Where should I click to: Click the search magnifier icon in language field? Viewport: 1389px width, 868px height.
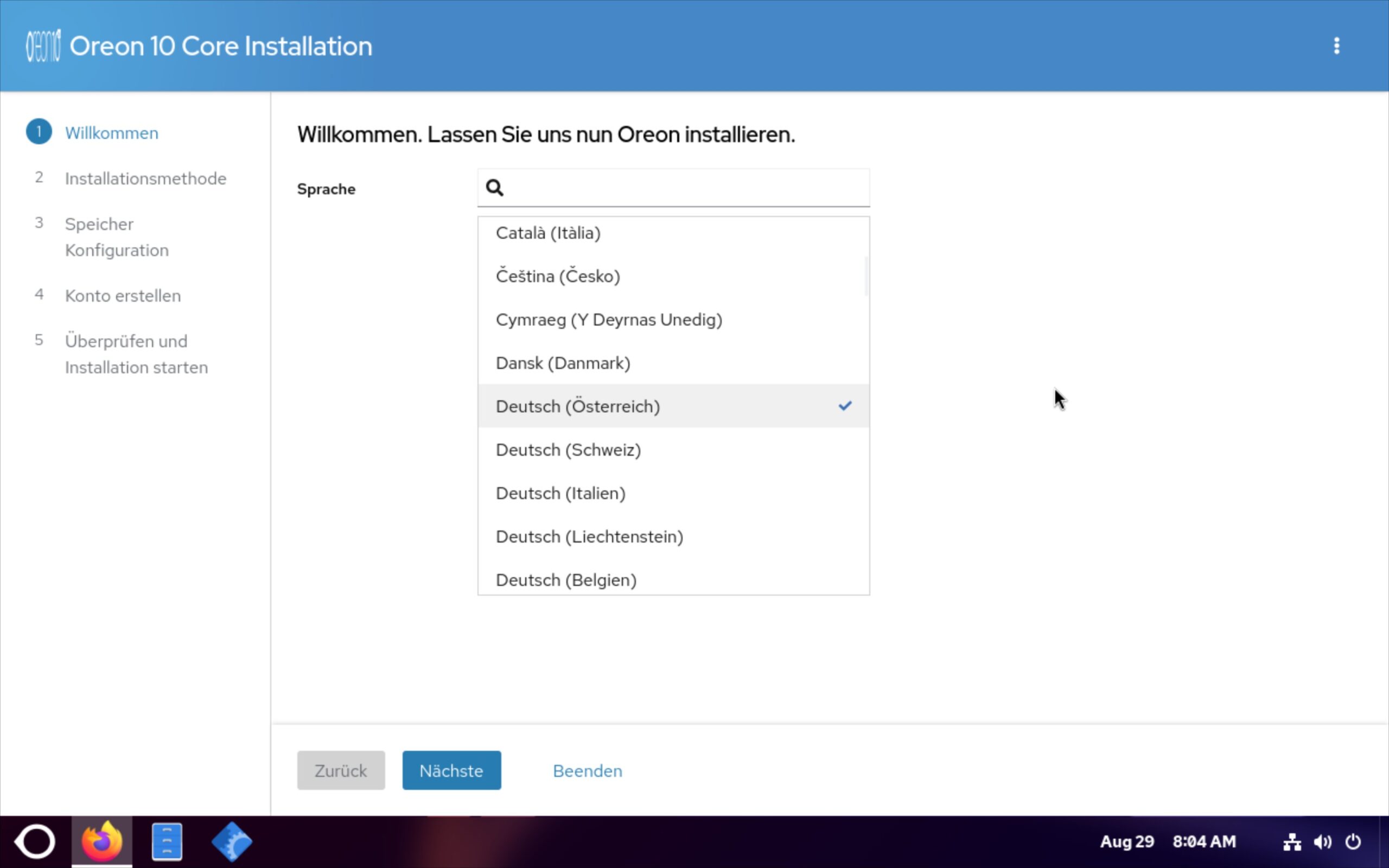[x=494, y=188]
